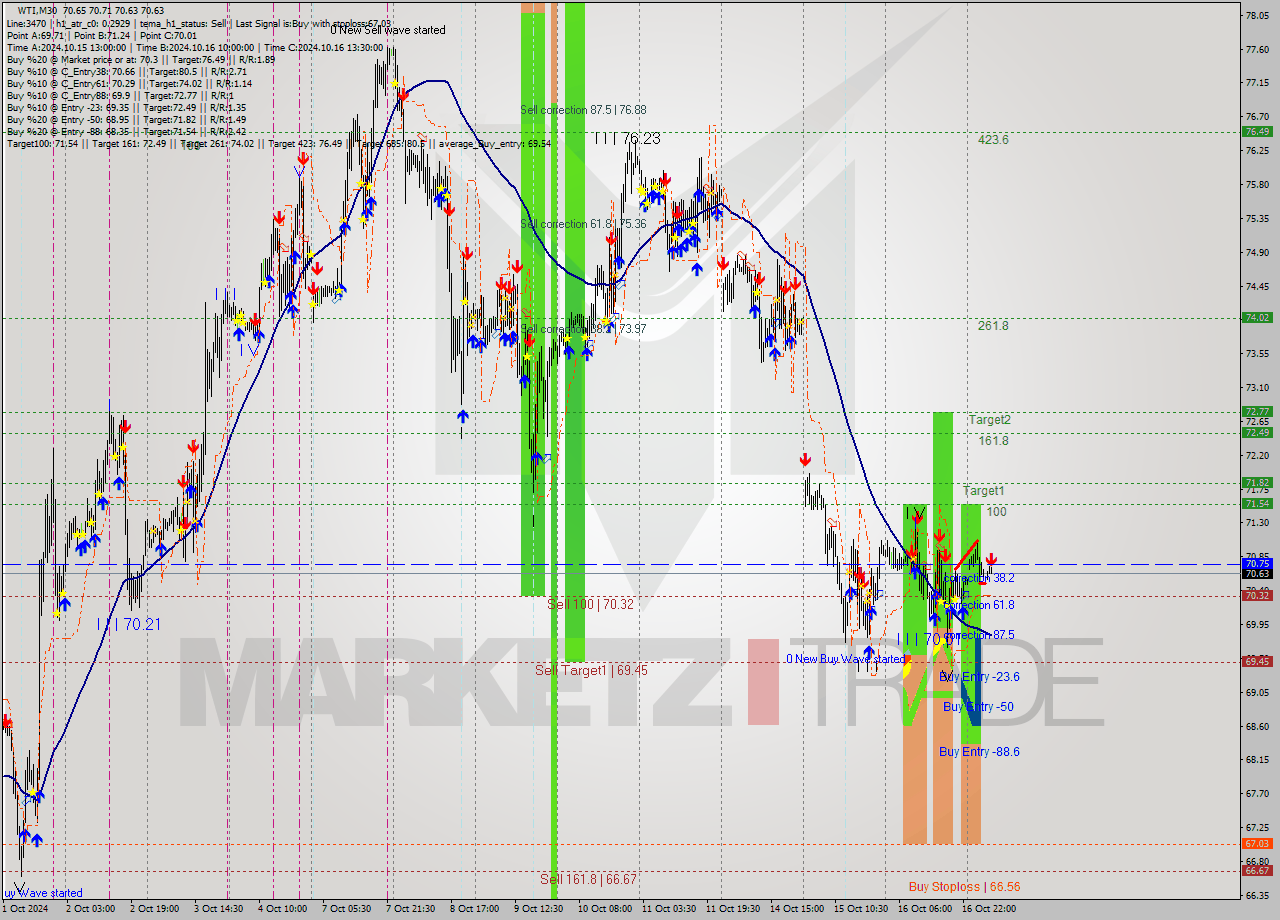
Task: Click the '16 Oct 22:00' time axis label
Action: pos(989,909)
